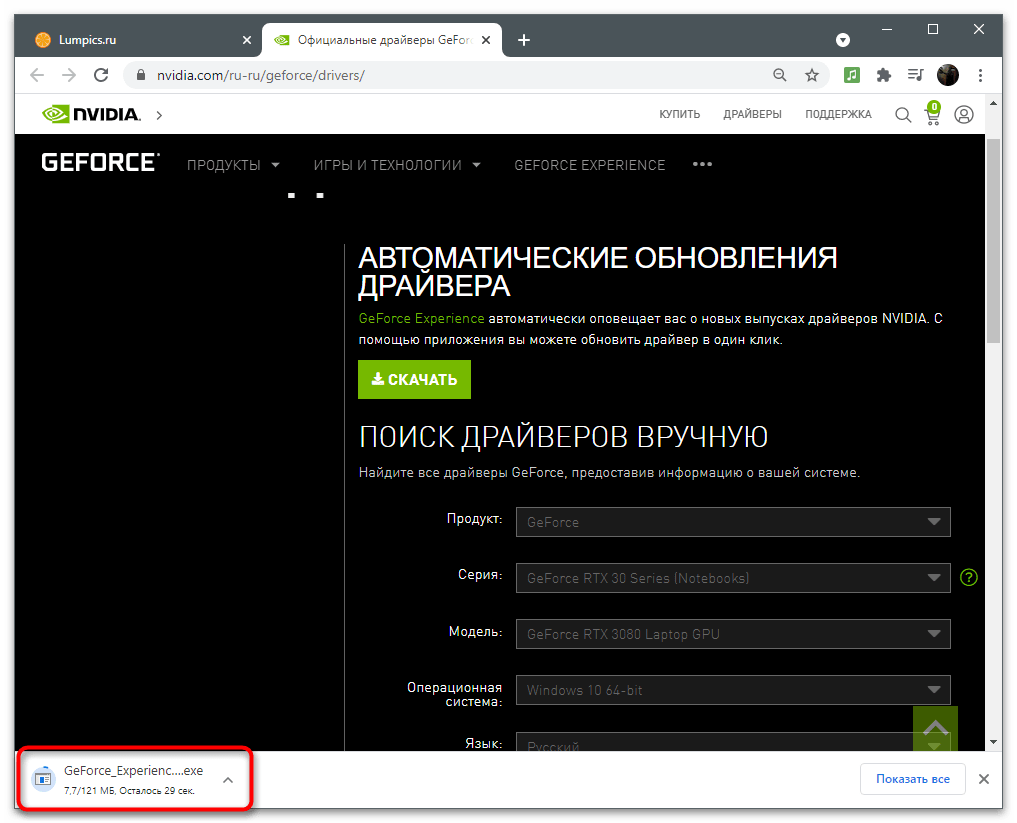The width and height of the screenshot is (1017, 823).
Task: Follow the green GeForce Experience link
Action: 422,318
